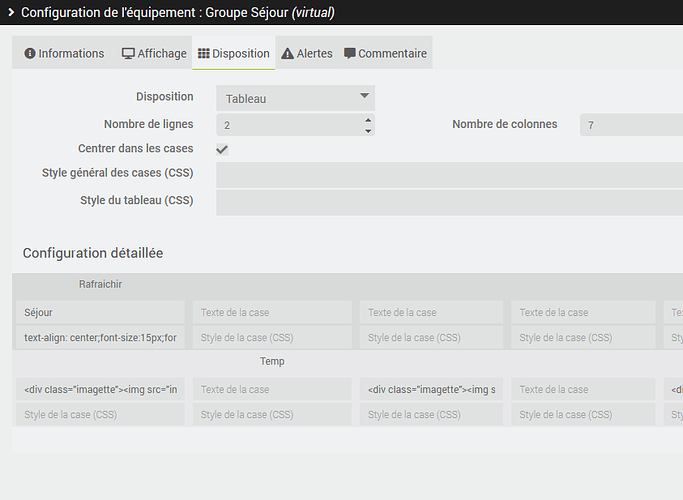683x500 pixels.
Task: Click the Rafraichir command label
Action: [x=100, y=285]
